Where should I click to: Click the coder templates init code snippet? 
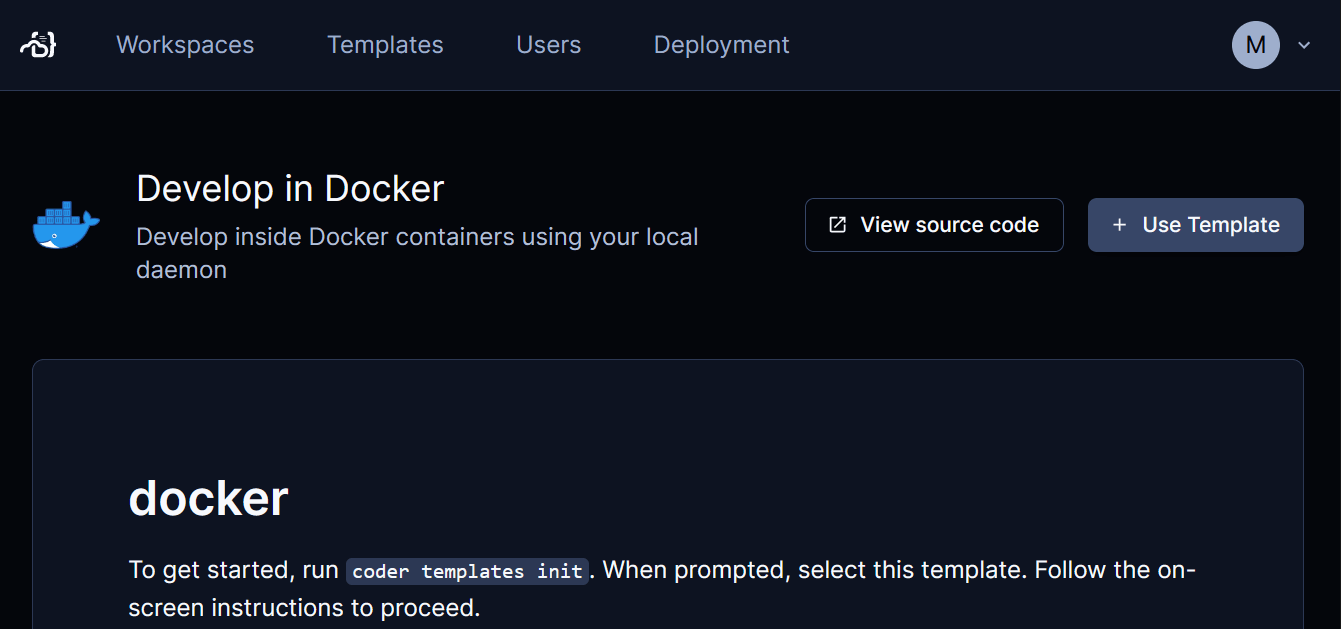467,571
